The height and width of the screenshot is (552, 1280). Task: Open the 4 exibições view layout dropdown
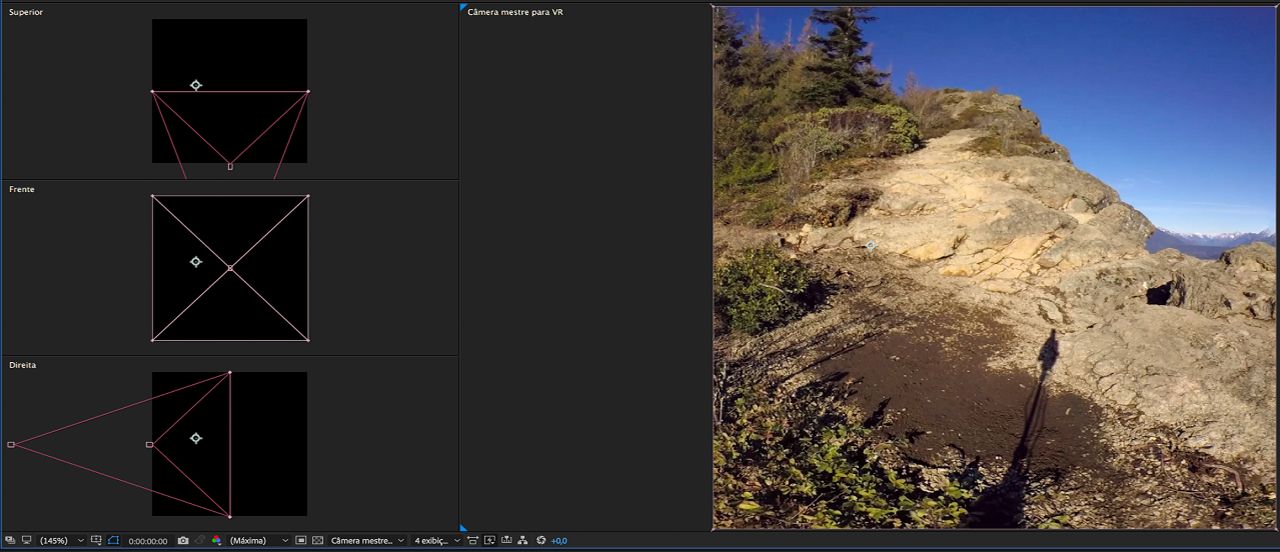coord(437,540)
